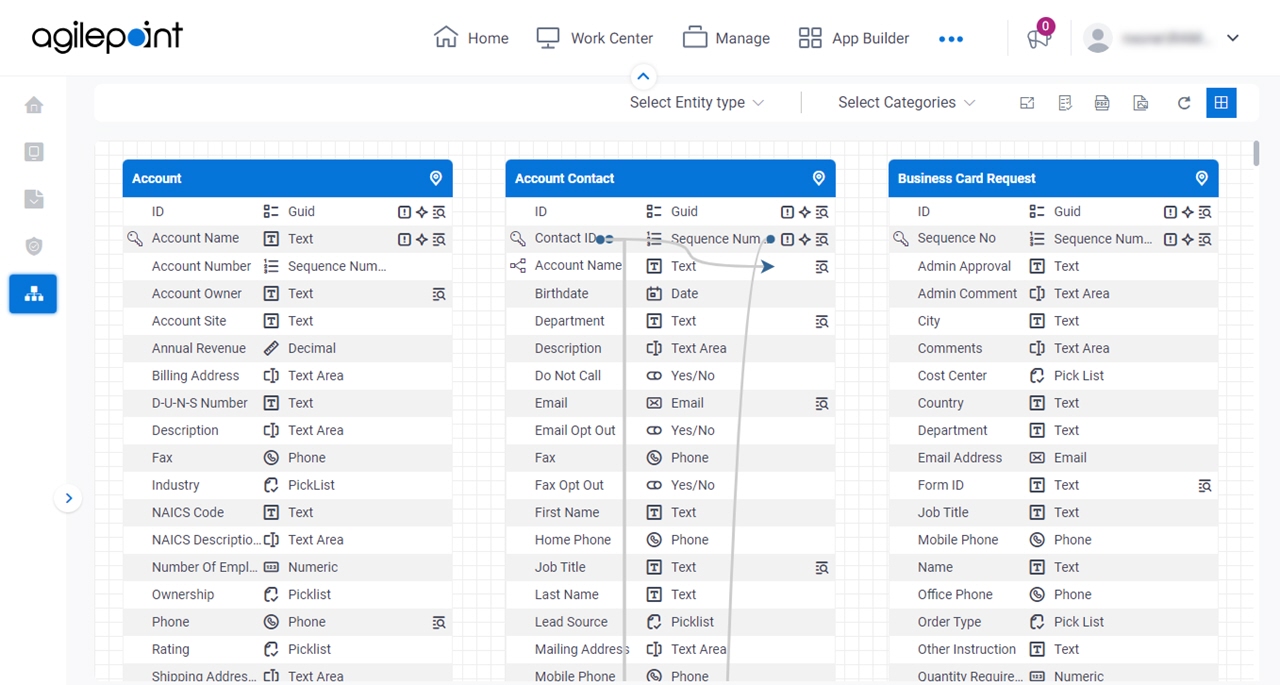Click search-list icon on Account Owner row

(x=439, y=294)
